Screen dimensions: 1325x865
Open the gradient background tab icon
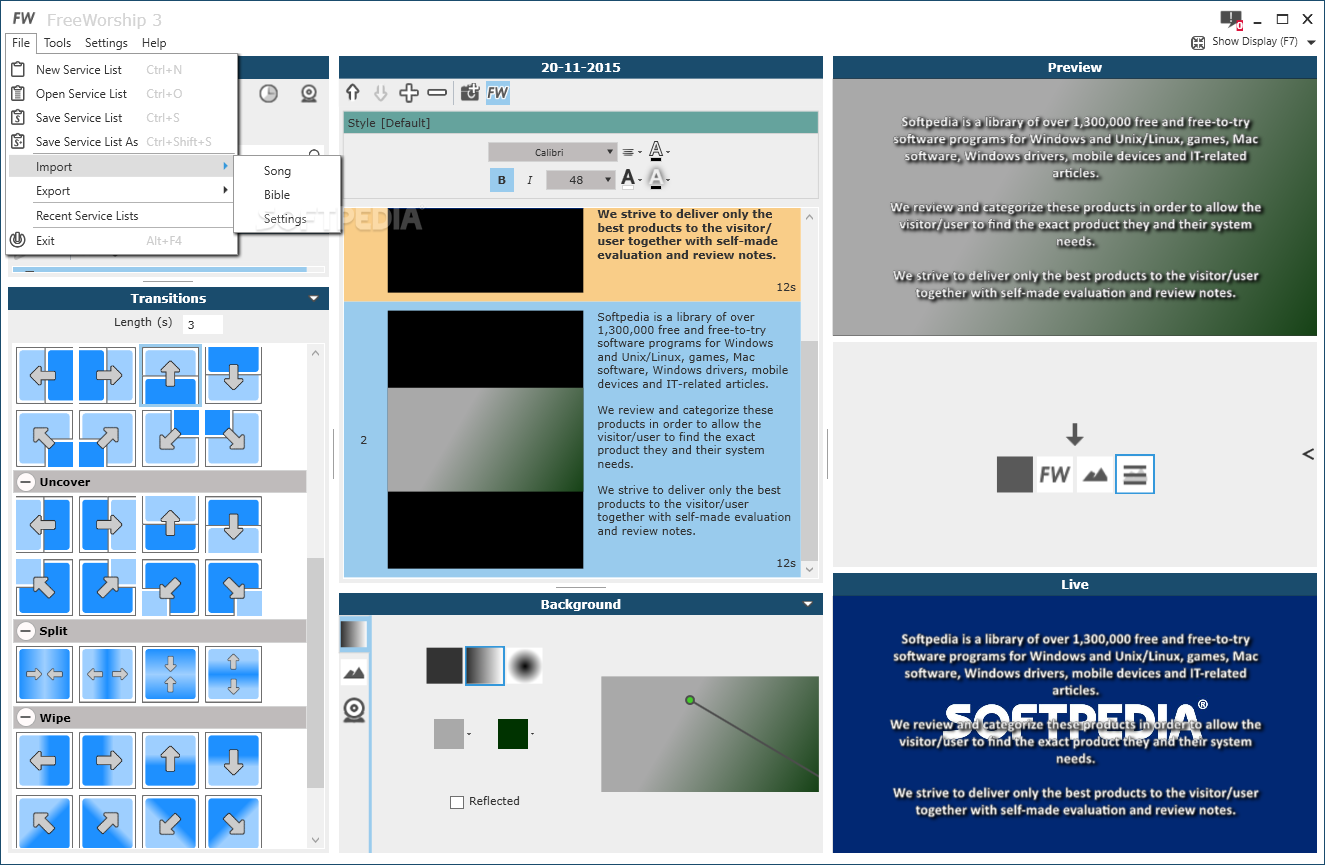[354, 634]
